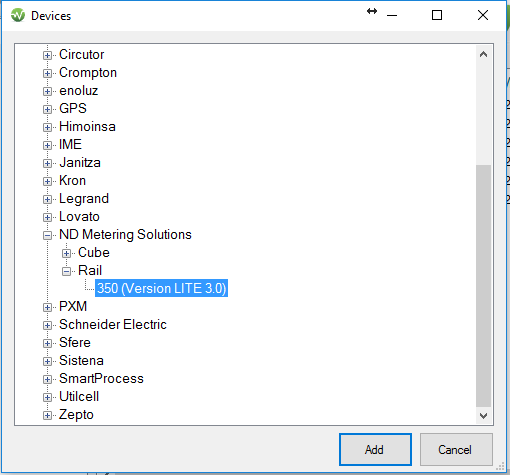
Task: Expand the Circutor tree node
Action: [x=47, y=55]
